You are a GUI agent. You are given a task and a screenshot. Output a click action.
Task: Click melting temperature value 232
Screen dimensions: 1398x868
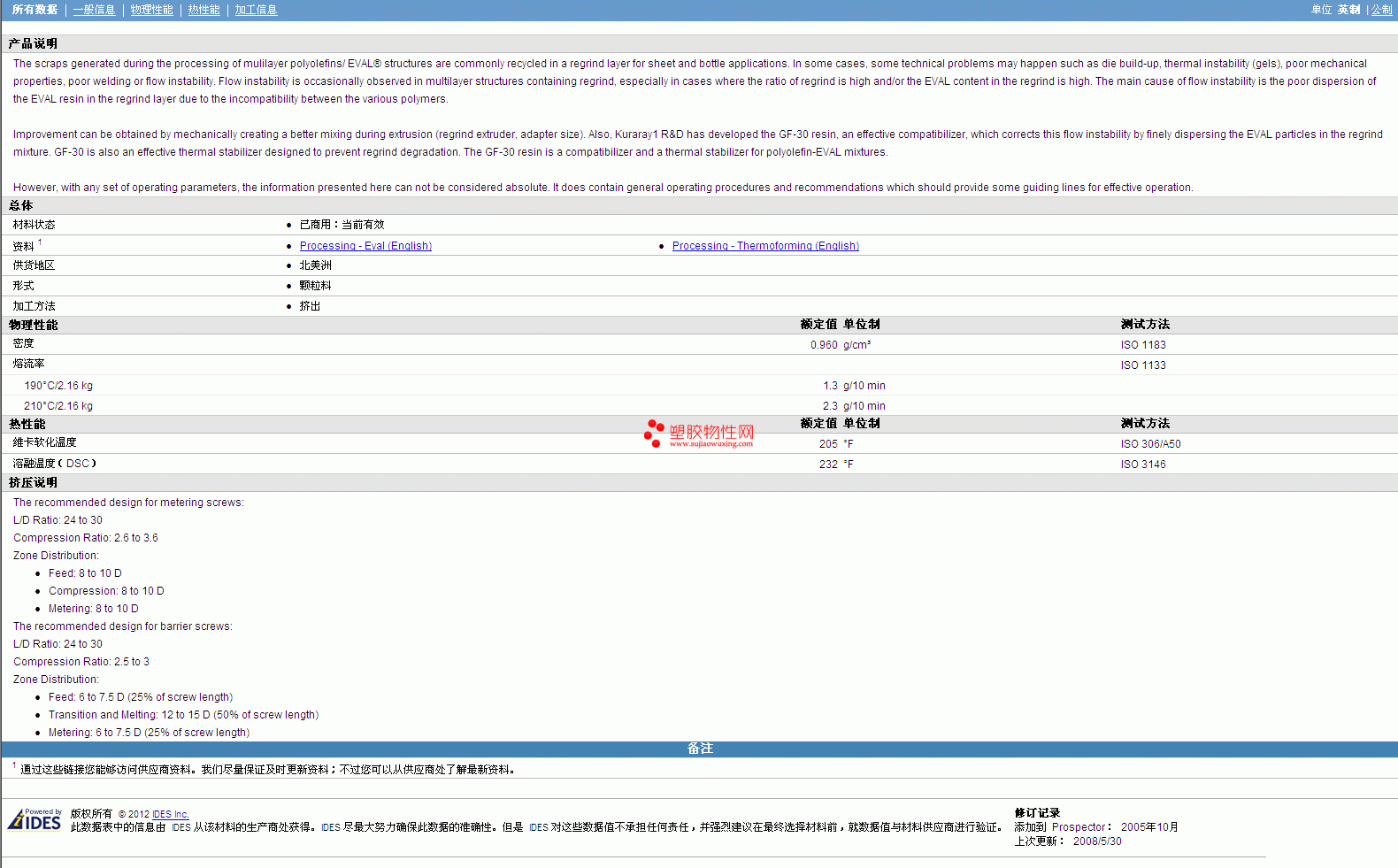coord(828,465)
